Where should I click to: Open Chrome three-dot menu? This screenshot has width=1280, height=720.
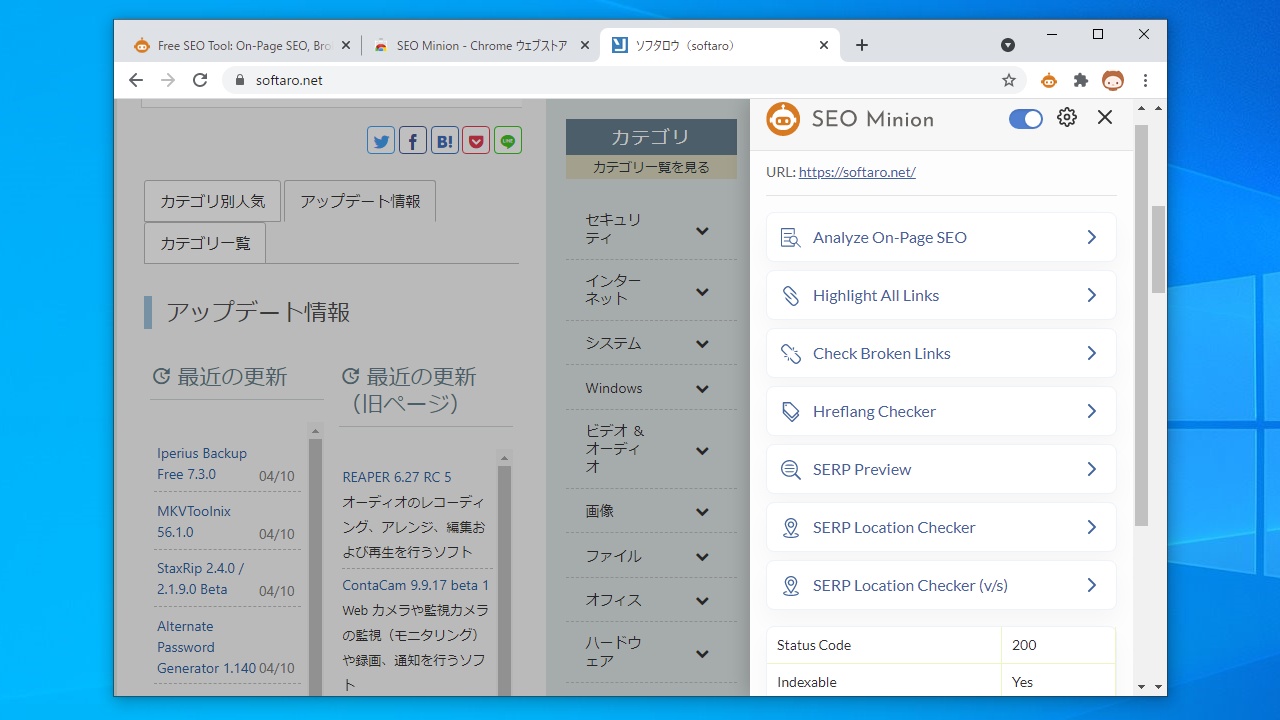[1146, 80]
